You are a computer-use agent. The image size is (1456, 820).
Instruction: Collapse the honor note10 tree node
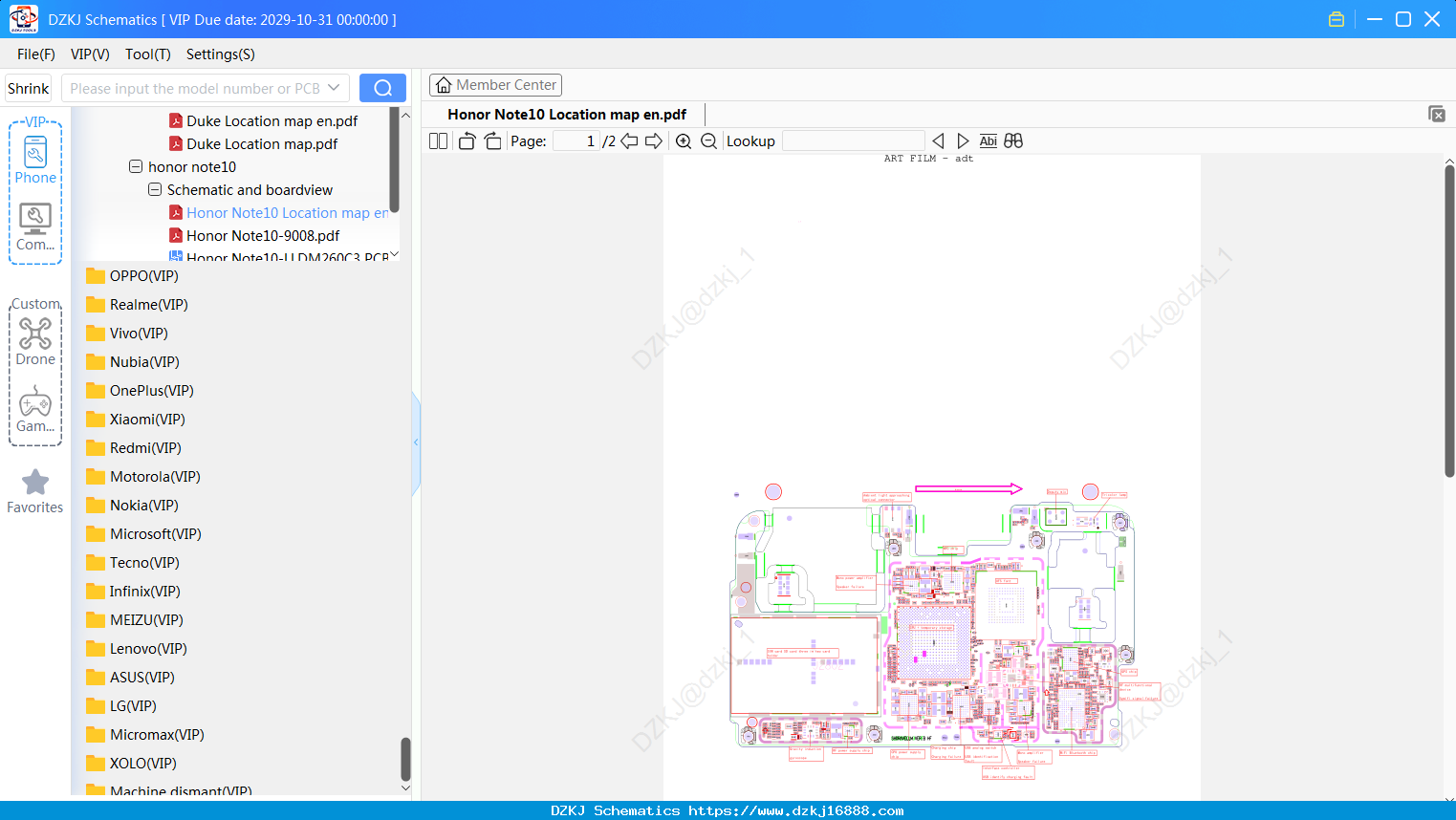[136, 166]
